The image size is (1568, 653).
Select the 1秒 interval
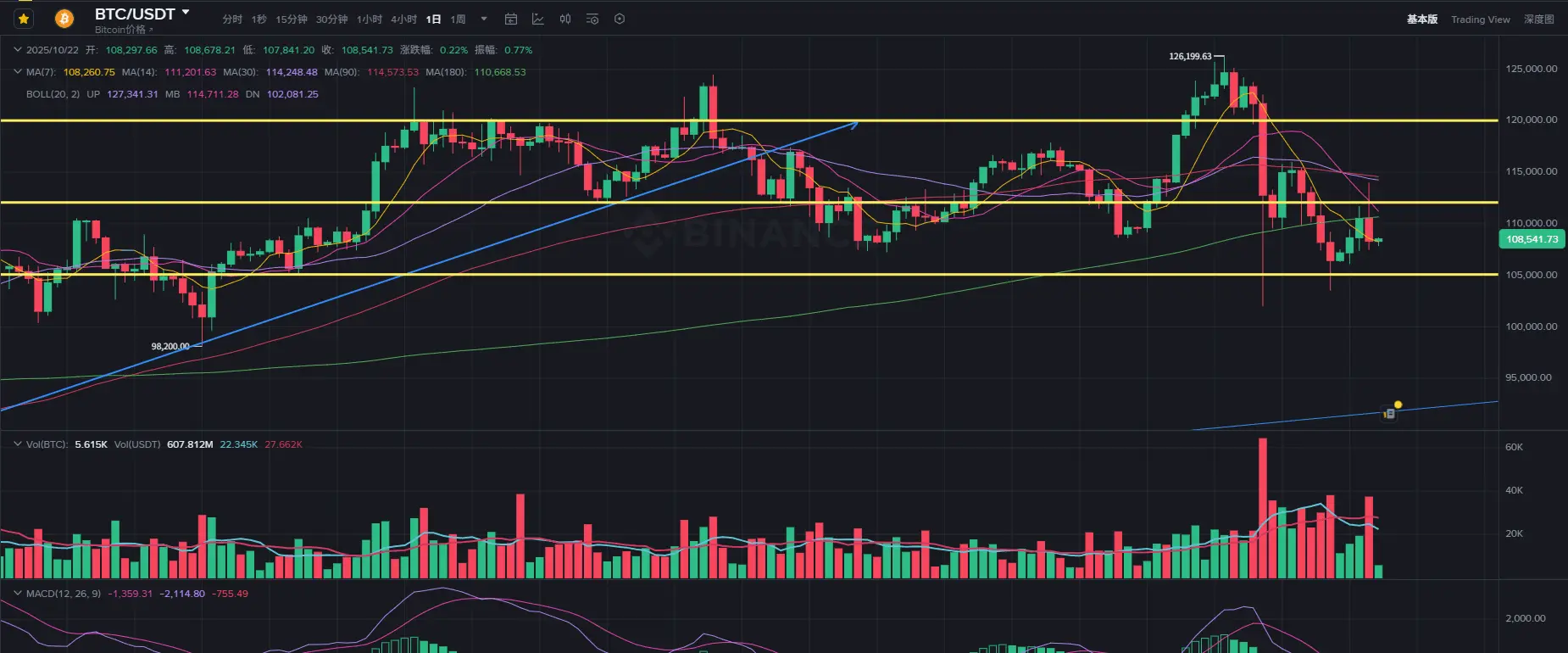click(259, 20)
